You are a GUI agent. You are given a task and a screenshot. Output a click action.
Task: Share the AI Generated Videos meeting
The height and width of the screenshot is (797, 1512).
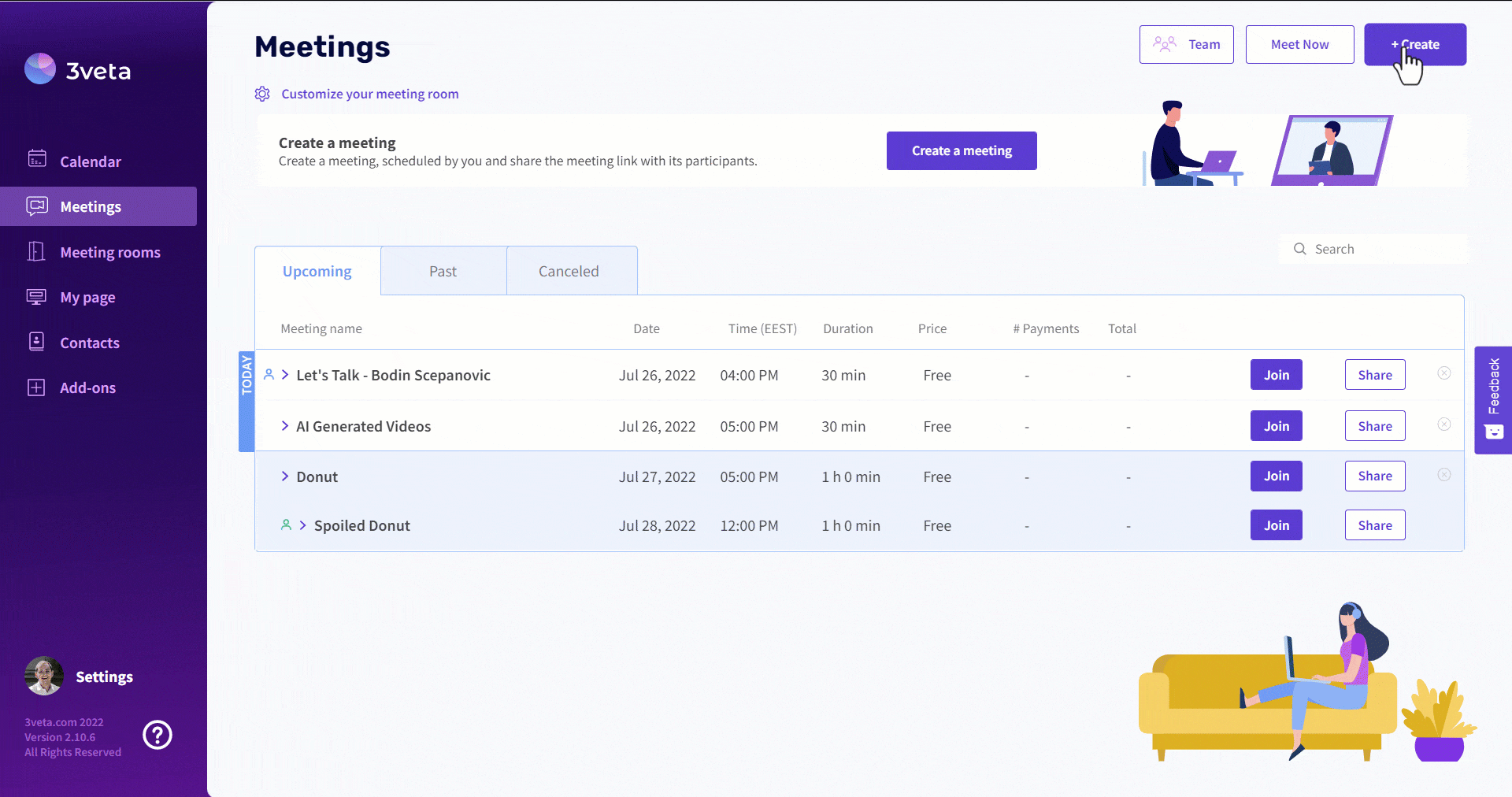coord(1375,426)
